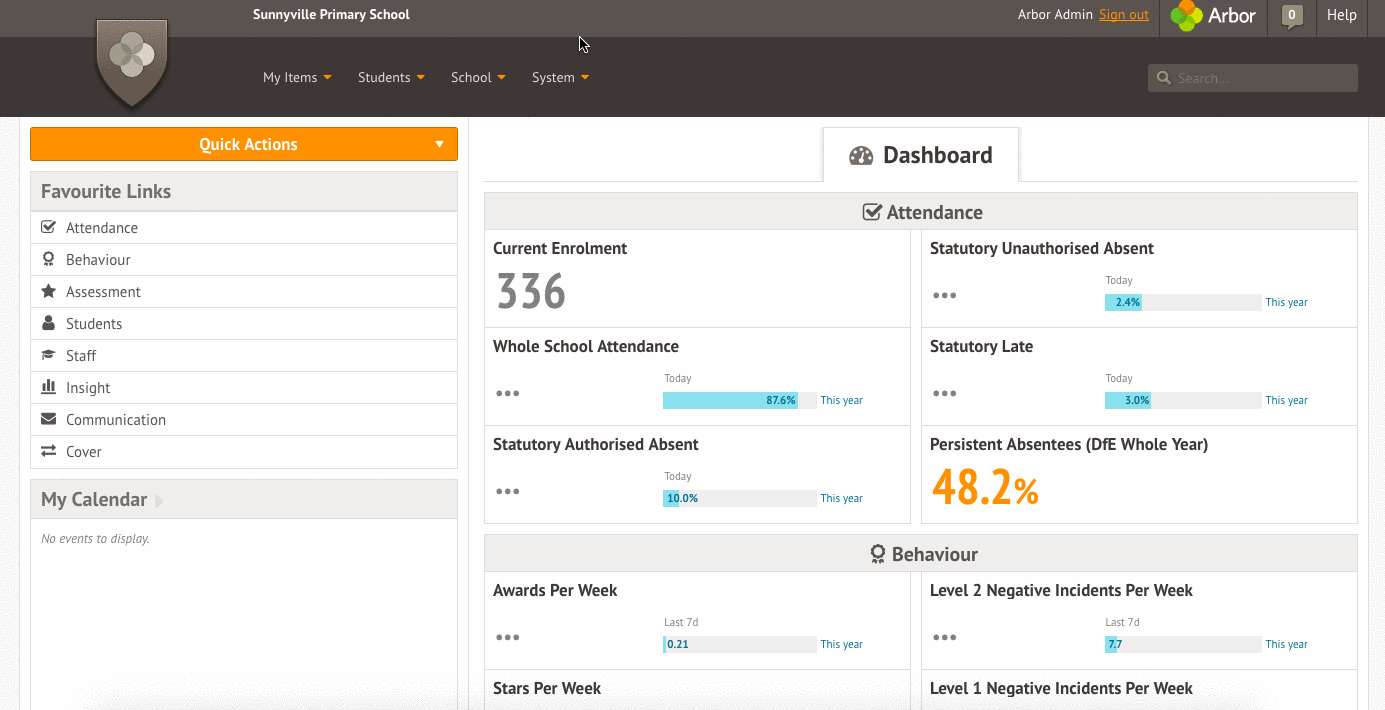This screenshot has width=1385, height=710.
Task: Open the Communication favourite link
Action: click(244, 419)
